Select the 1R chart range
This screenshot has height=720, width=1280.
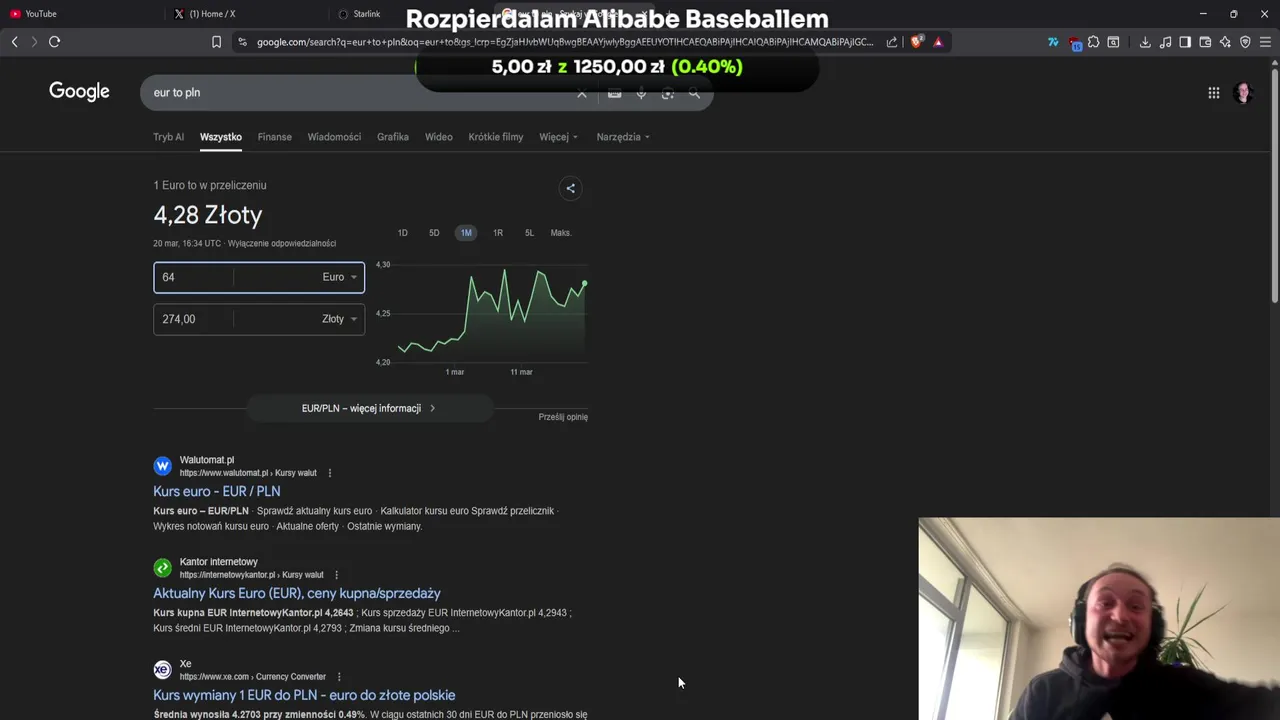[498, 233]
